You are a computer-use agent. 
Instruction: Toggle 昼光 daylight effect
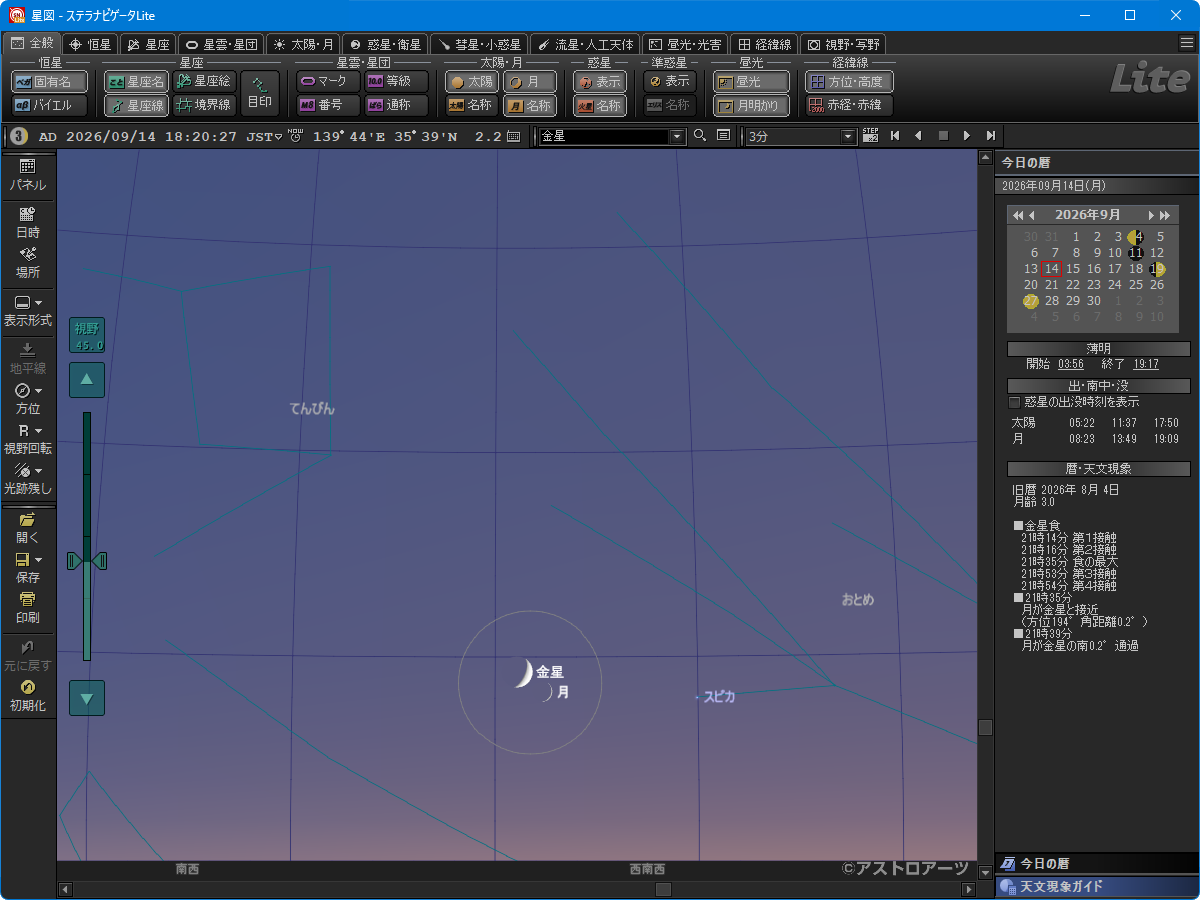[x=751, y=82]
